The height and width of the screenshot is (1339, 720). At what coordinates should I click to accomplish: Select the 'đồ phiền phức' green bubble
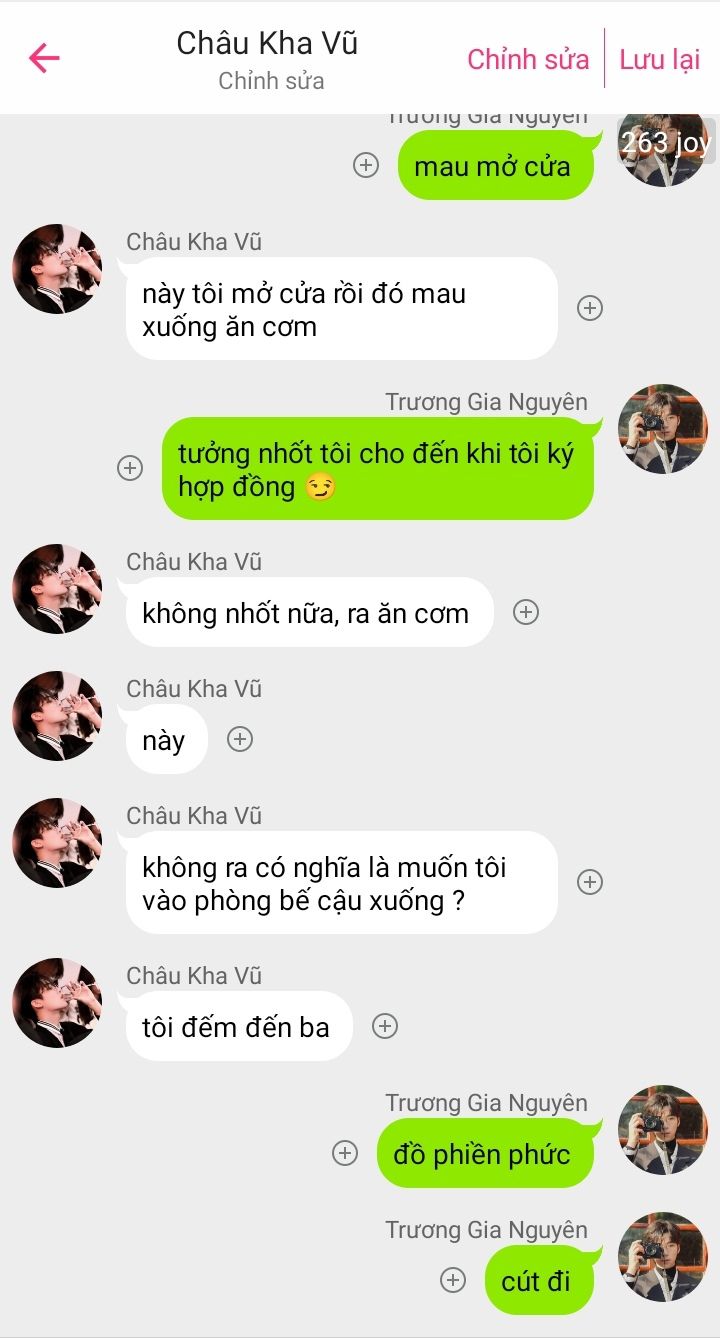(x=485, y=1153)
